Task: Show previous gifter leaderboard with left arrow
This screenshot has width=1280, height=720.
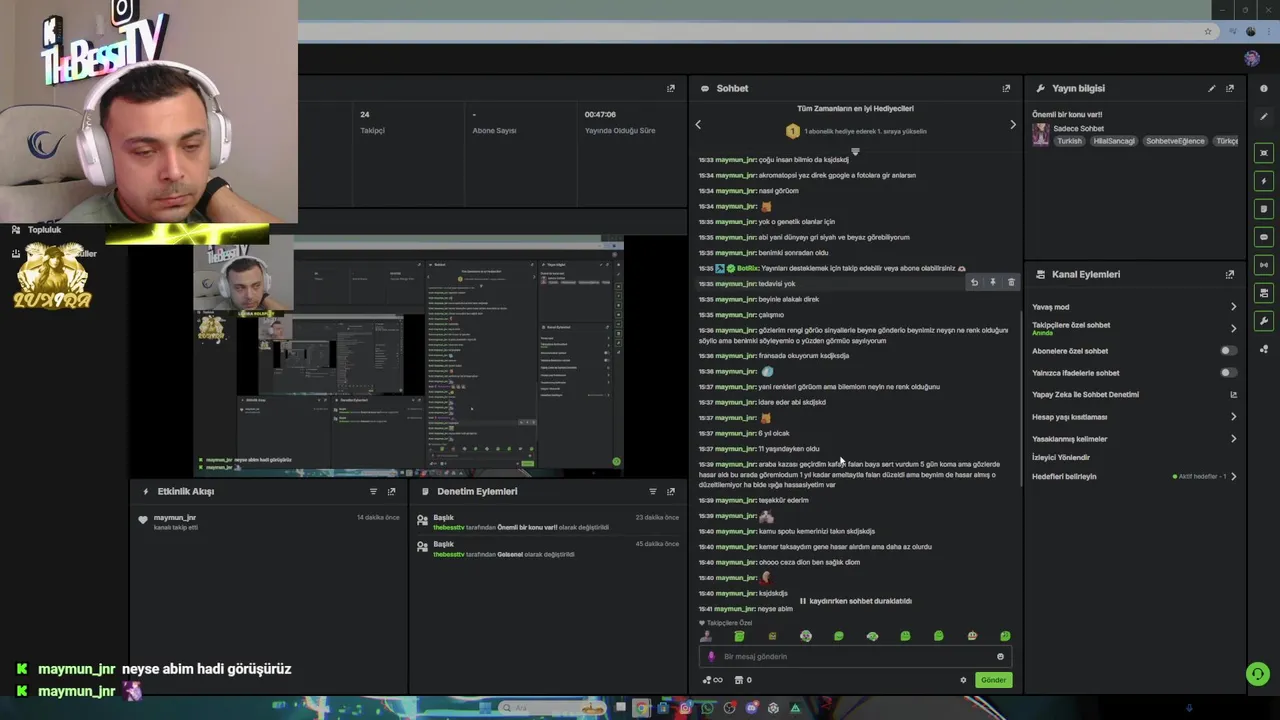Action: (698, 125)
